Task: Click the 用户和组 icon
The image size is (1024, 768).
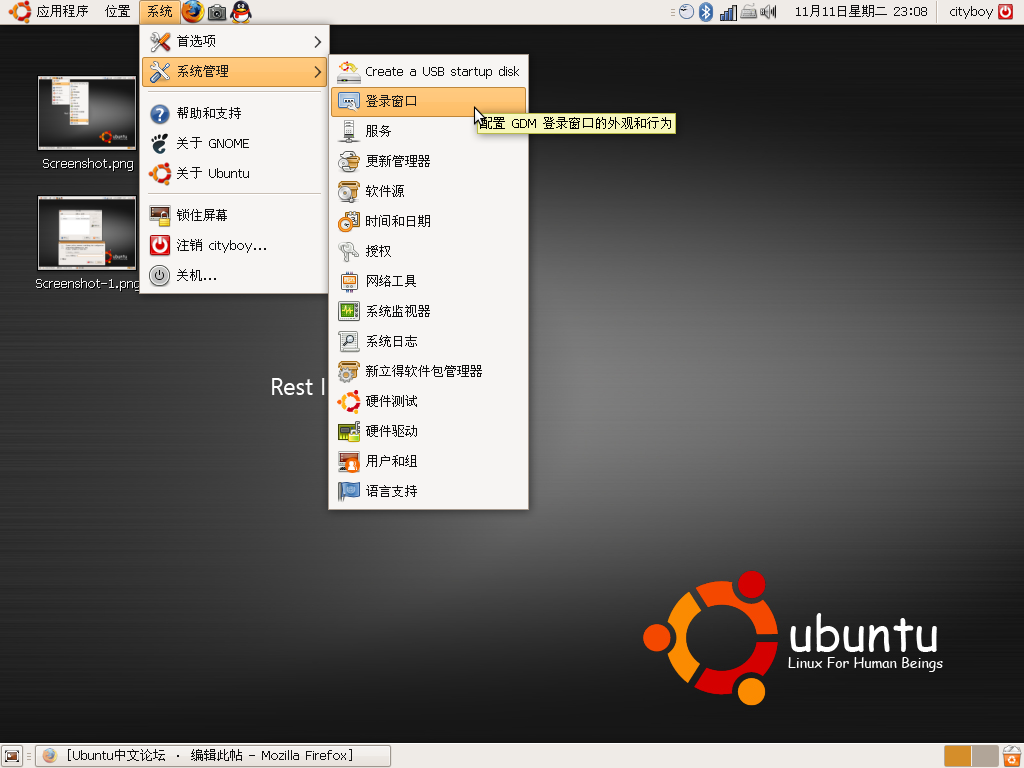Action: tap(349, 462)
